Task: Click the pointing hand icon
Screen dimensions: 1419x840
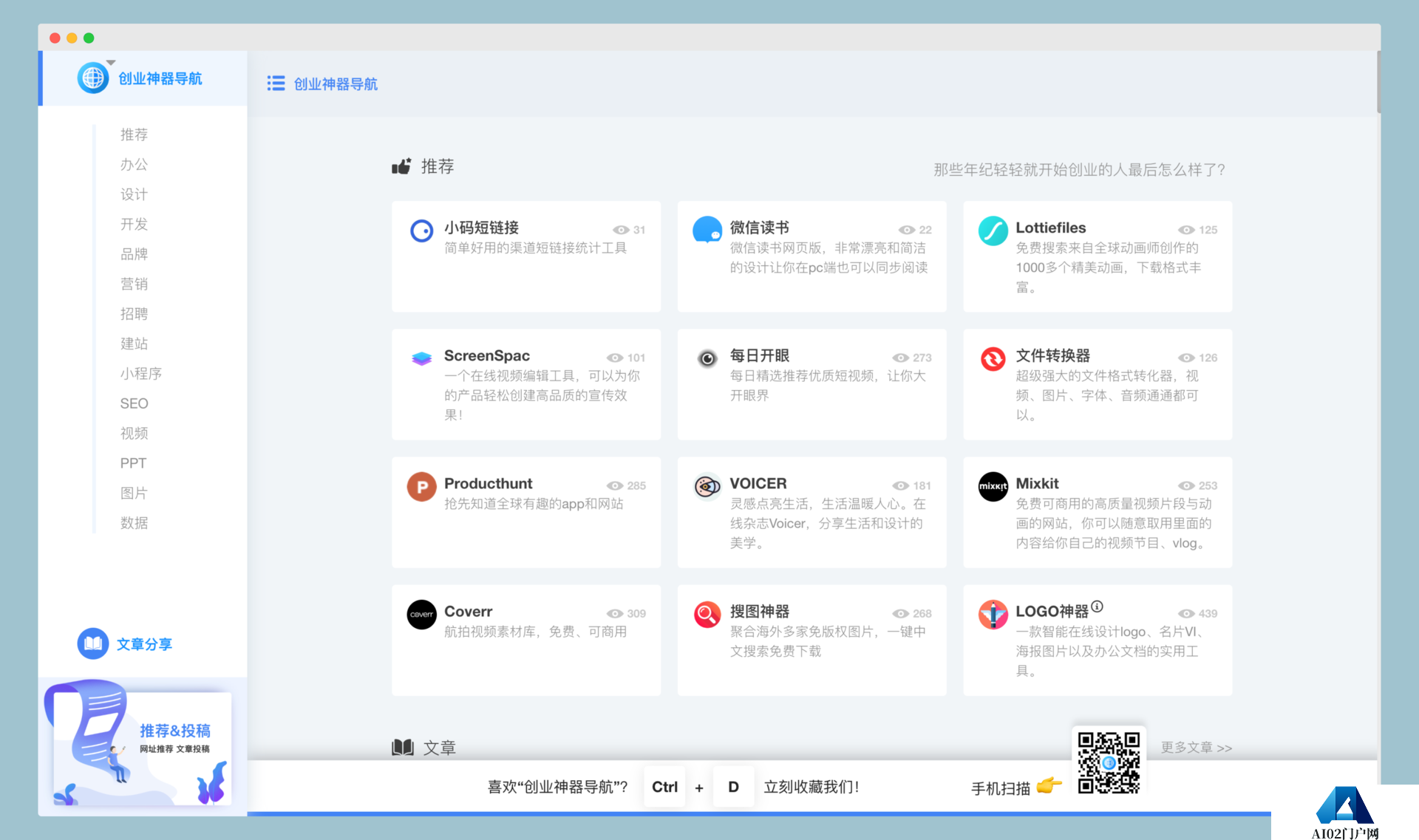Action: coord(1049,785)
